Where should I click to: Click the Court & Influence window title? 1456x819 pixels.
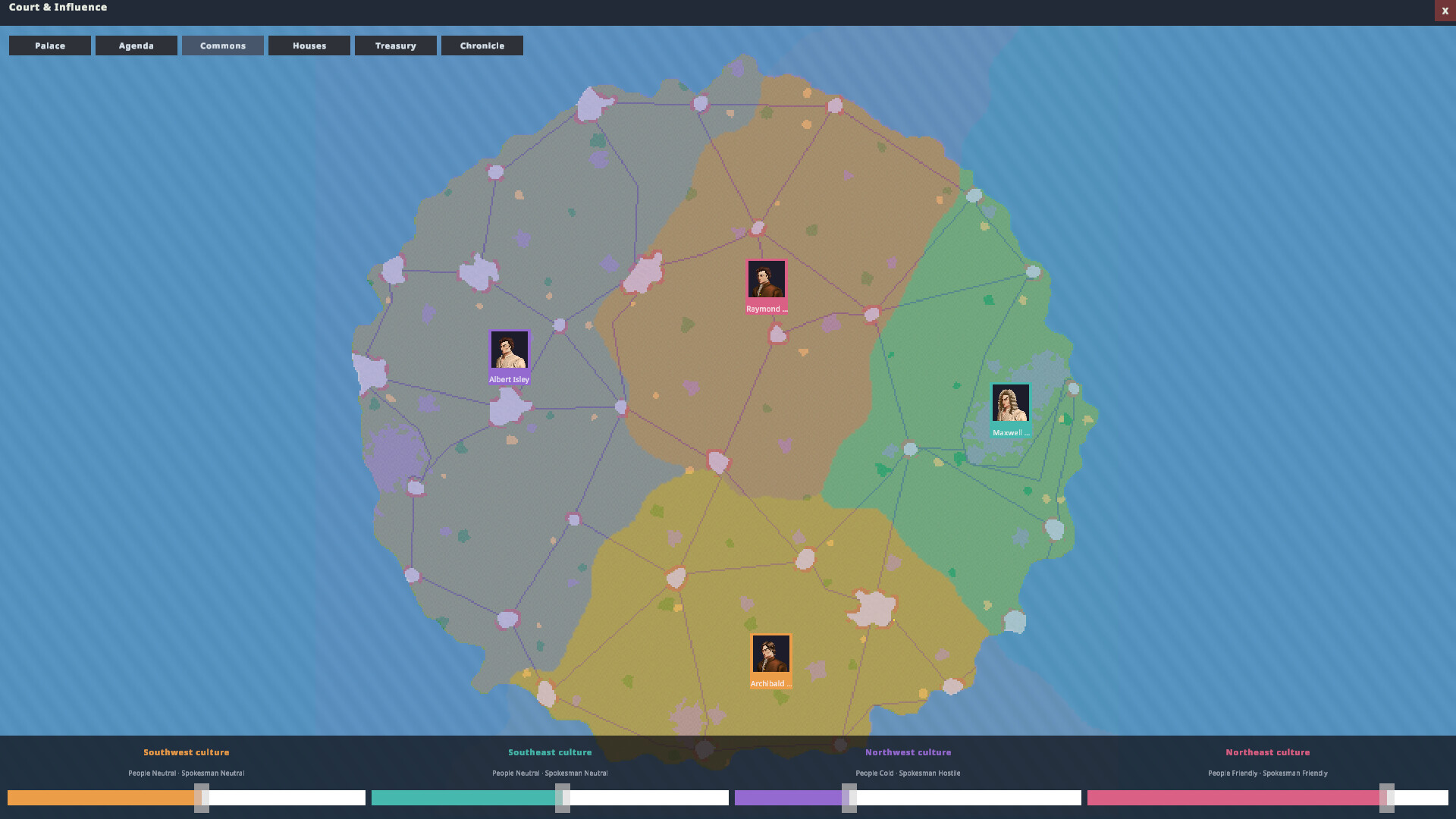click(x=58, y=8)
